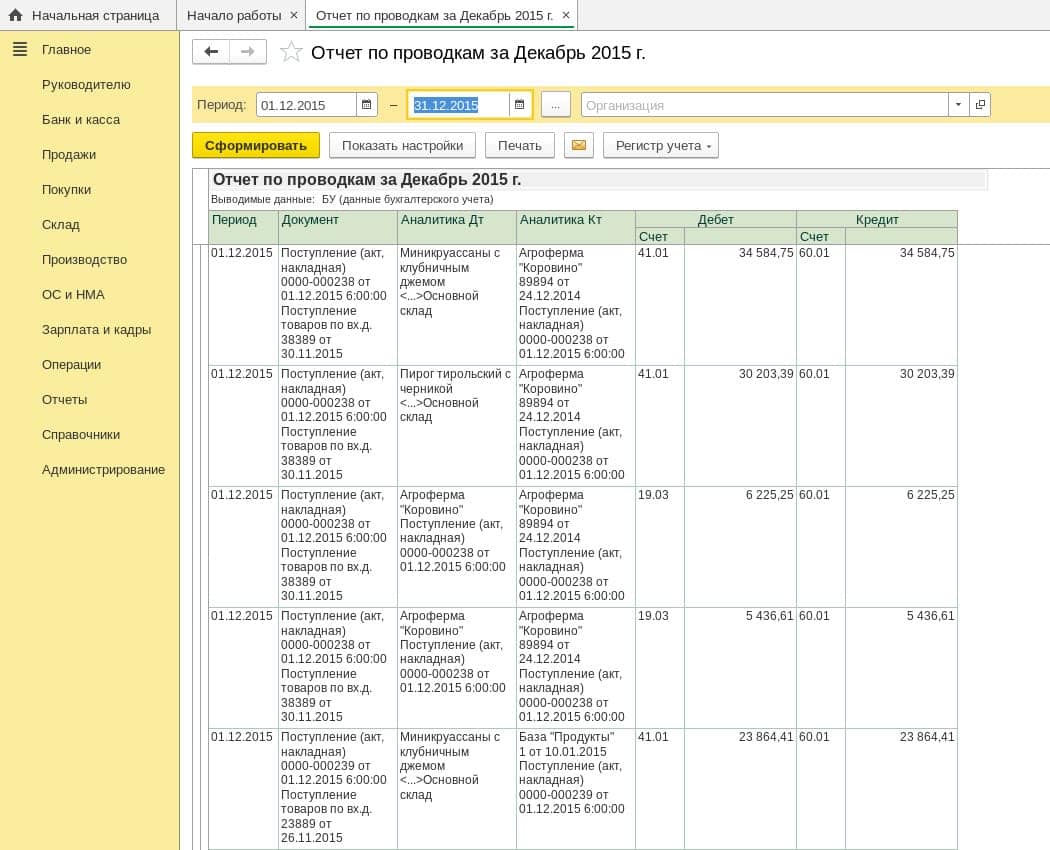This screenshot has height=850, width=1050.
Task: Close the Отчет по проводкам tab
Action: pos(566,15)
